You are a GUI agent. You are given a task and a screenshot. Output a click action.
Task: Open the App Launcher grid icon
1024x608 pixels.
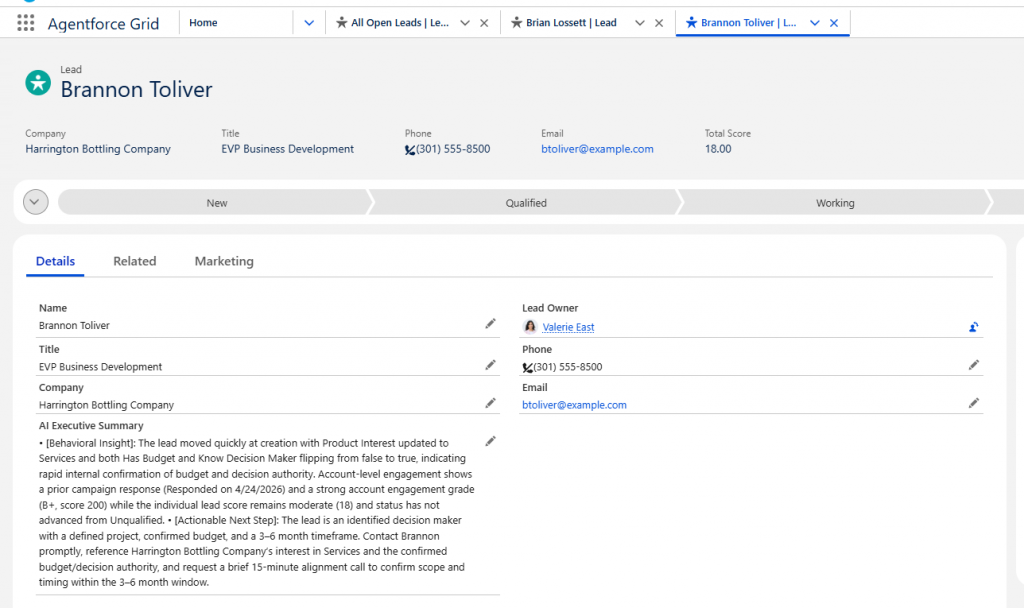tap(25, 23)
